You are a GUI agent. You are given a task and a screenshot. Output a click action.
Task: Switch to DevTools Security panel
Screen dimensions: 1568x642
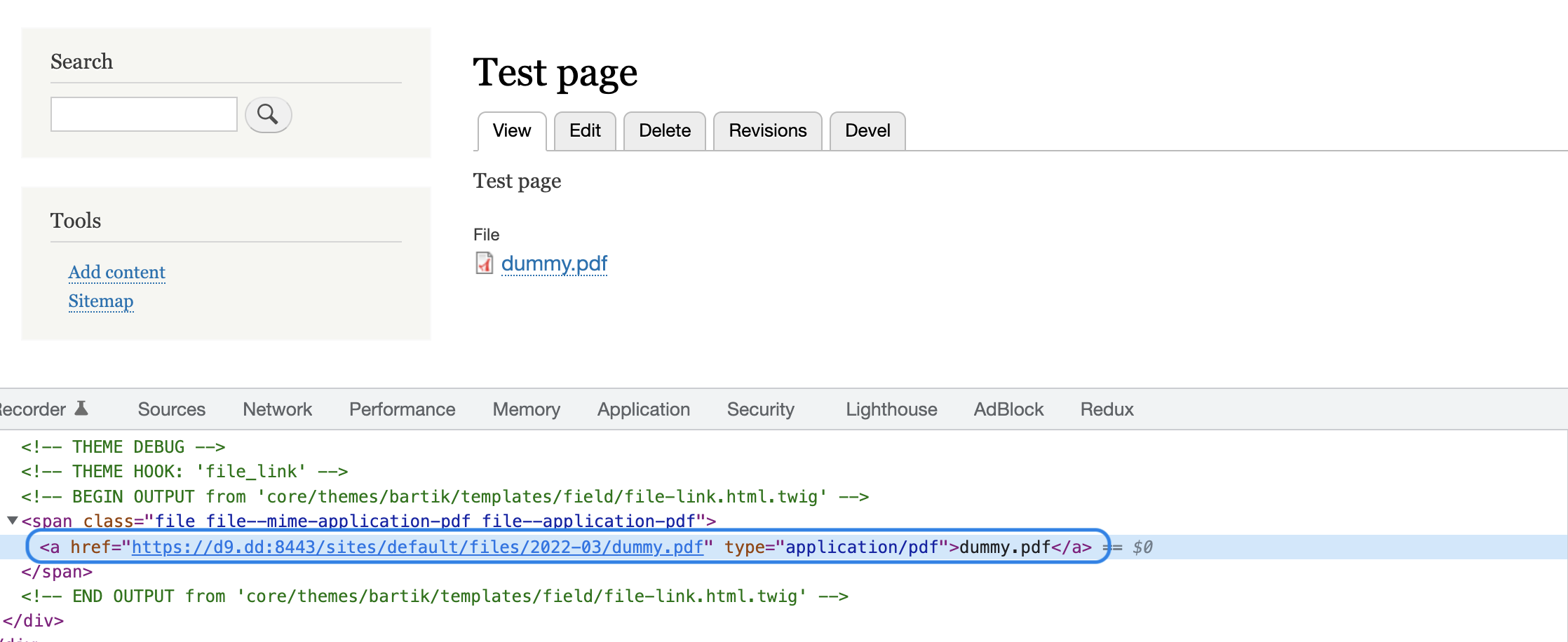[761, 409]
